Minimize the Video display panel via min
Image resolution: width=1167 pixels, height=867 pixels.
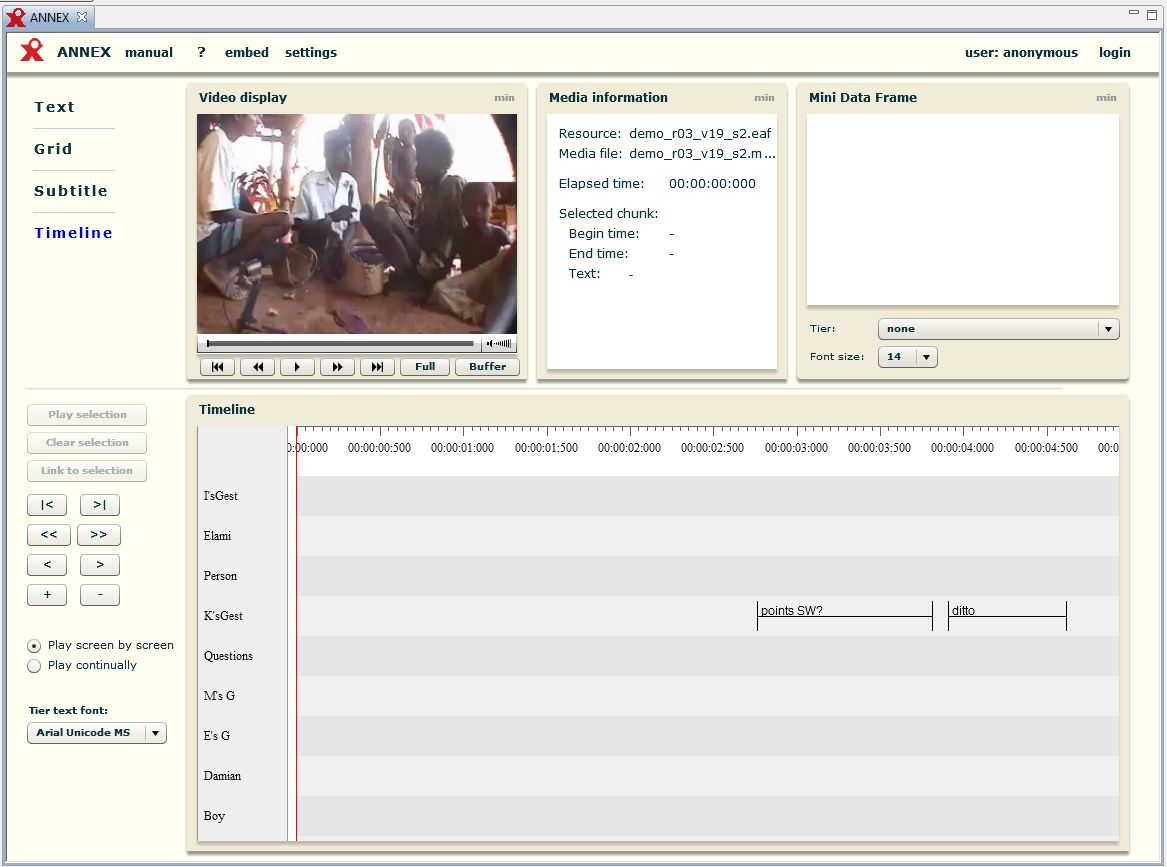click(504, 98)
